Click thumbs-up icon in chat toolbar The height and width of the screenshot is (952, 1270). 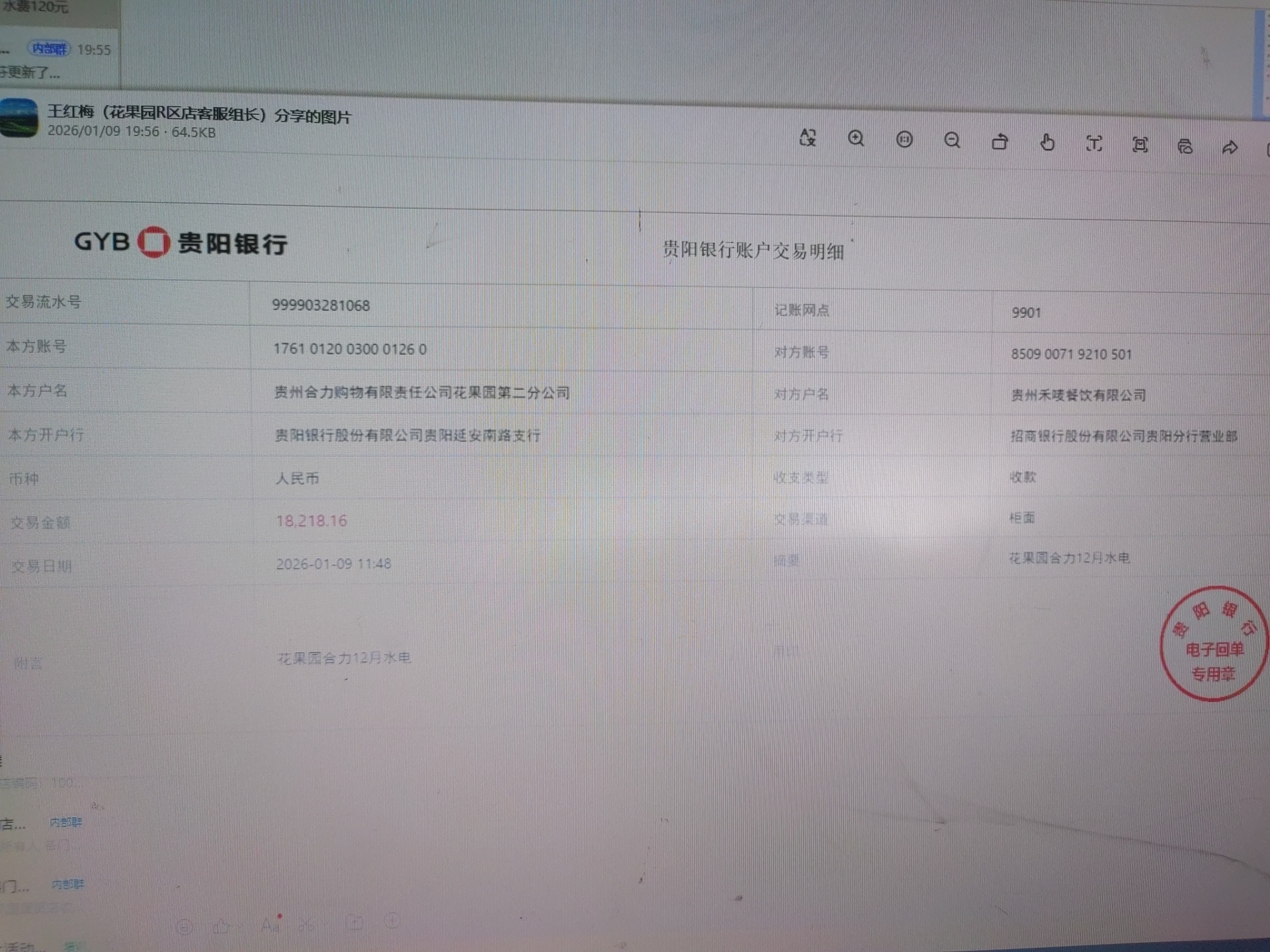(x=222, y=926)
